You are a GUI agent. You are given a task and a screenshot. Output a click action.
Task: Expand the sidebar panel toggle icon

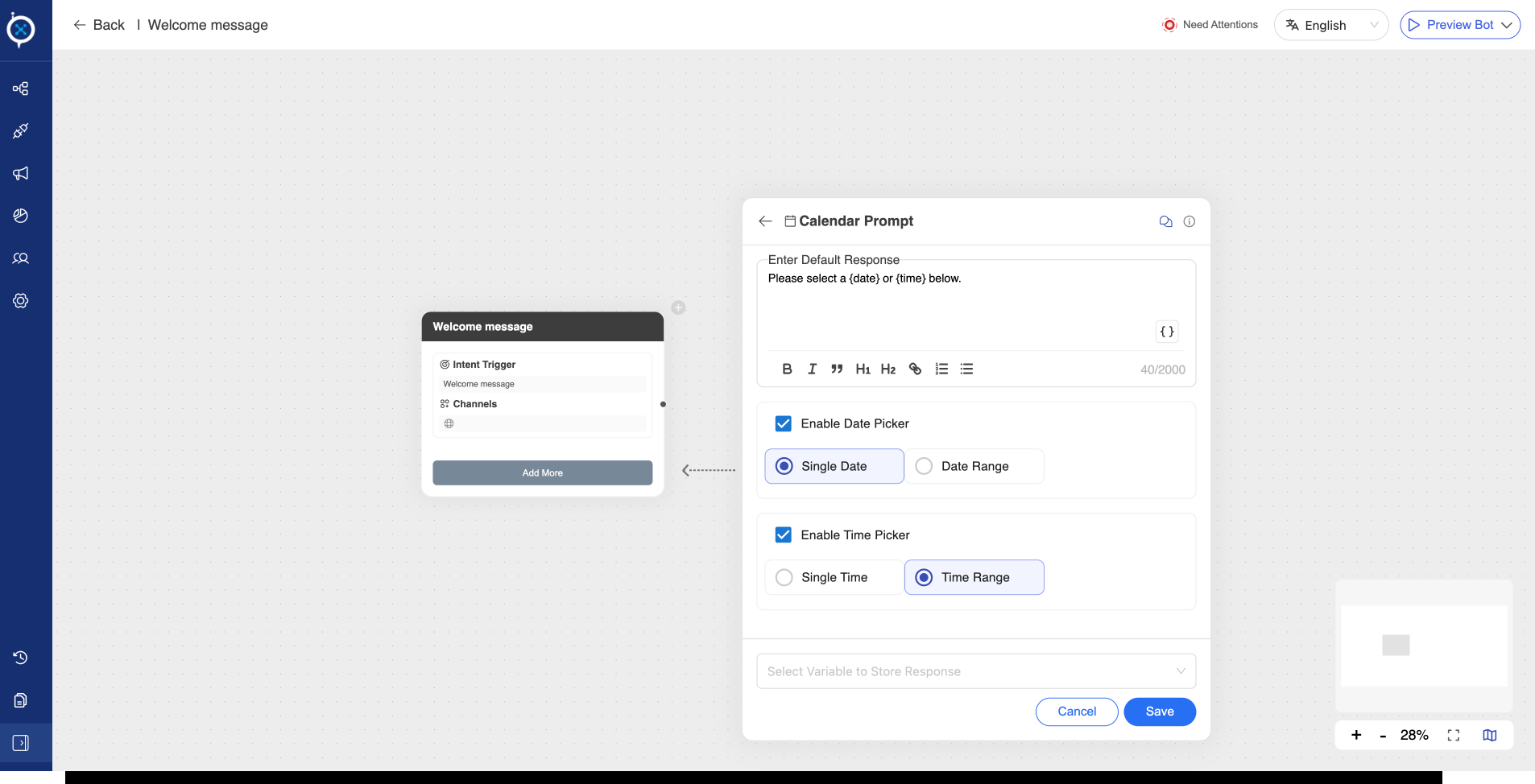[21, 743]
